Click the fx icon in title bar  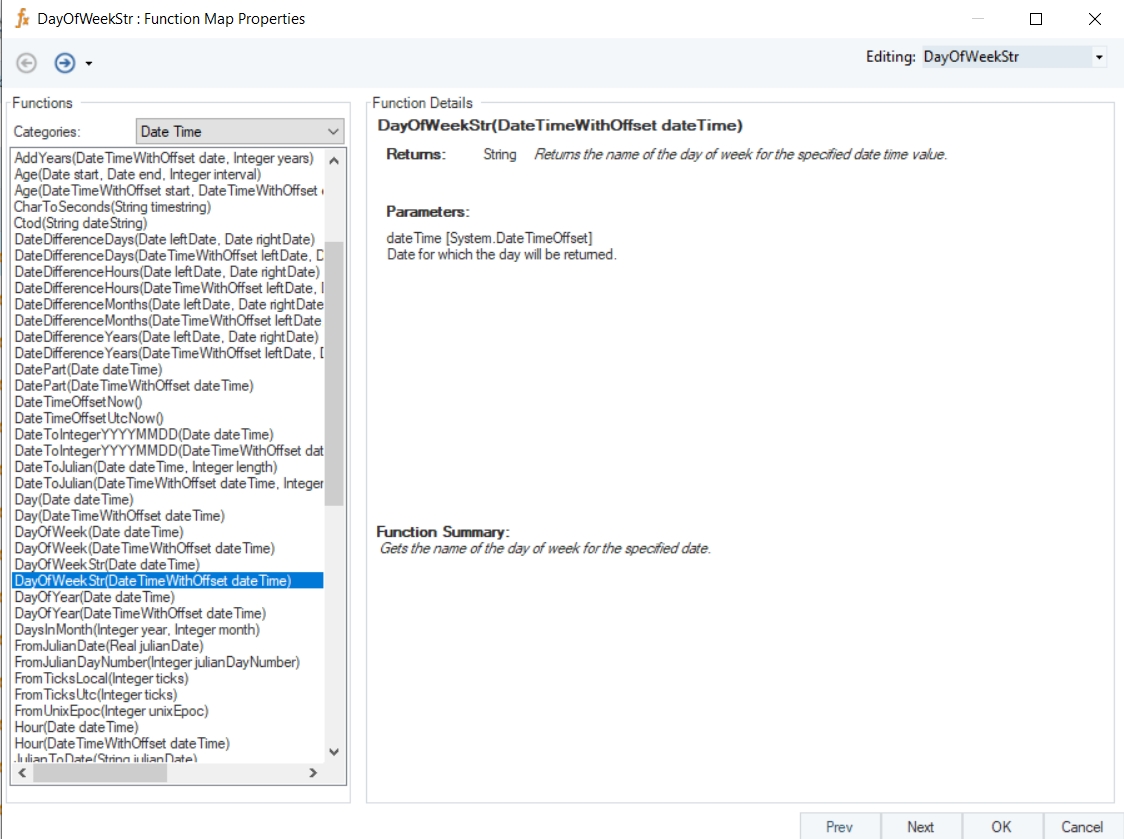(21, 19)
